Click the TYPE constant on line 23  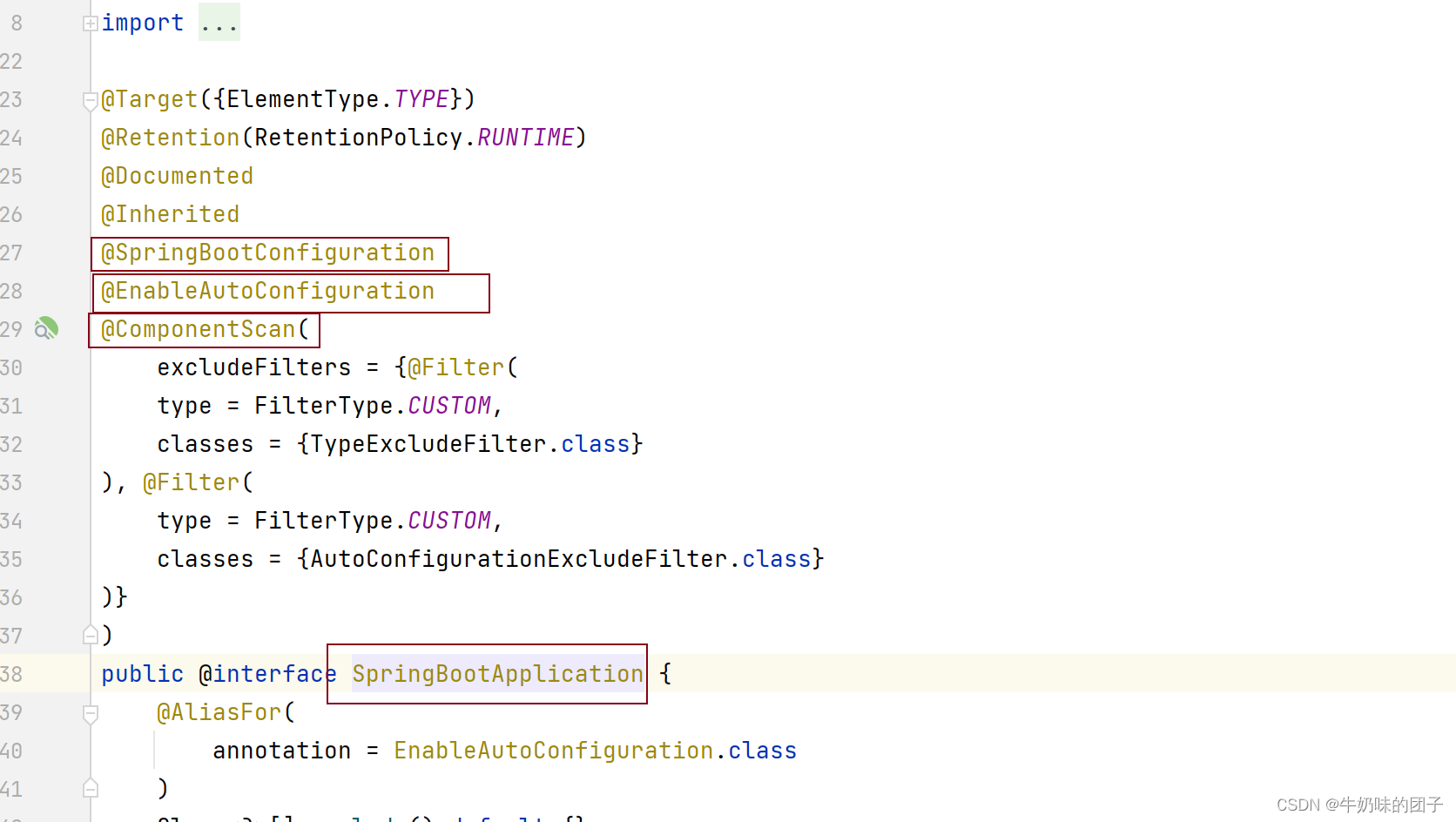(x=421, y=99)
